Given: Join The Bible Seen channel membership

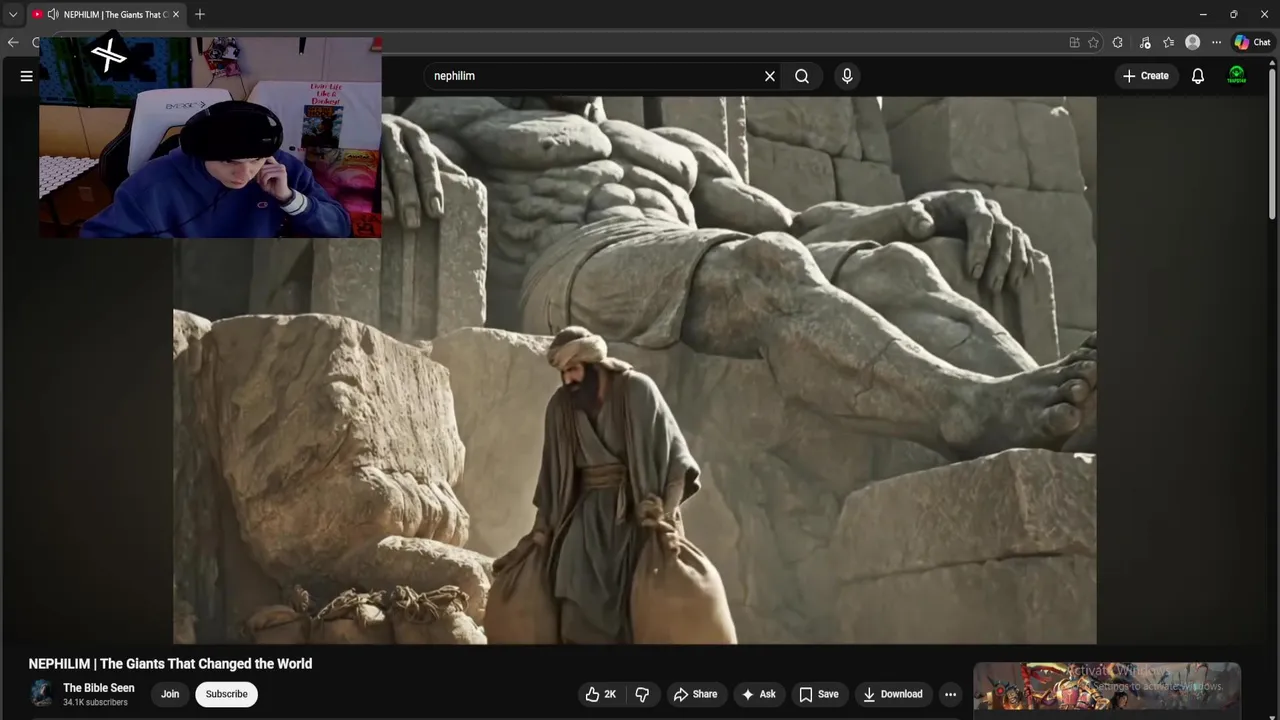Looking at the screenshot, I should [171, 694].
